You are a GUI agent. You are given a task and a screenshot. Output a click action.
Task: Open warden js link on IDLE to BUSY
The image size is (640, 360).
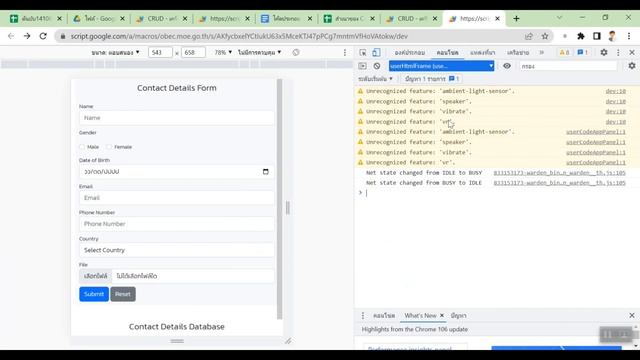coord(560,173)
